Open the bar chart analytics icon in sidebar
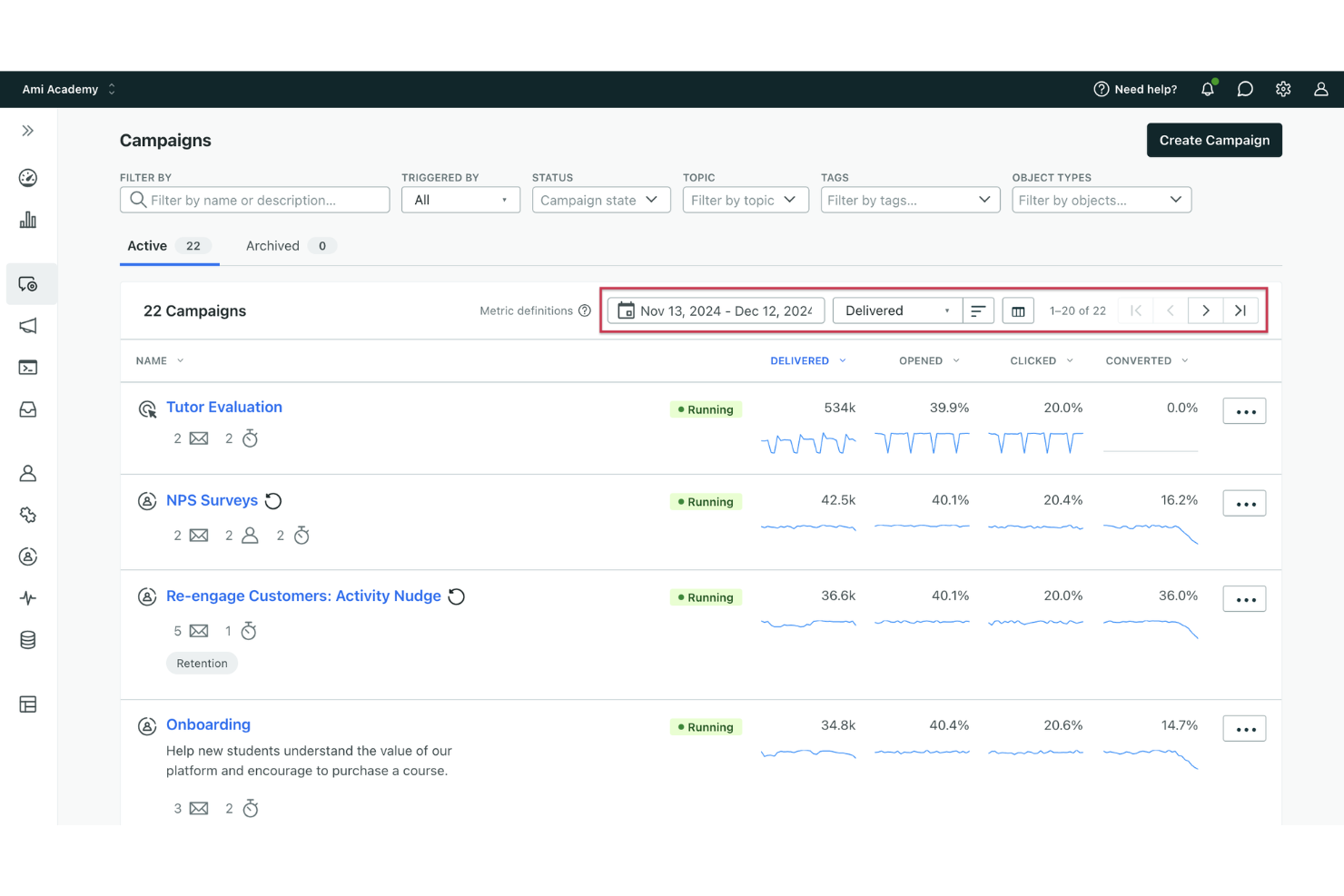This screenshot has width=1344, height=896. [x=28, y=220]
